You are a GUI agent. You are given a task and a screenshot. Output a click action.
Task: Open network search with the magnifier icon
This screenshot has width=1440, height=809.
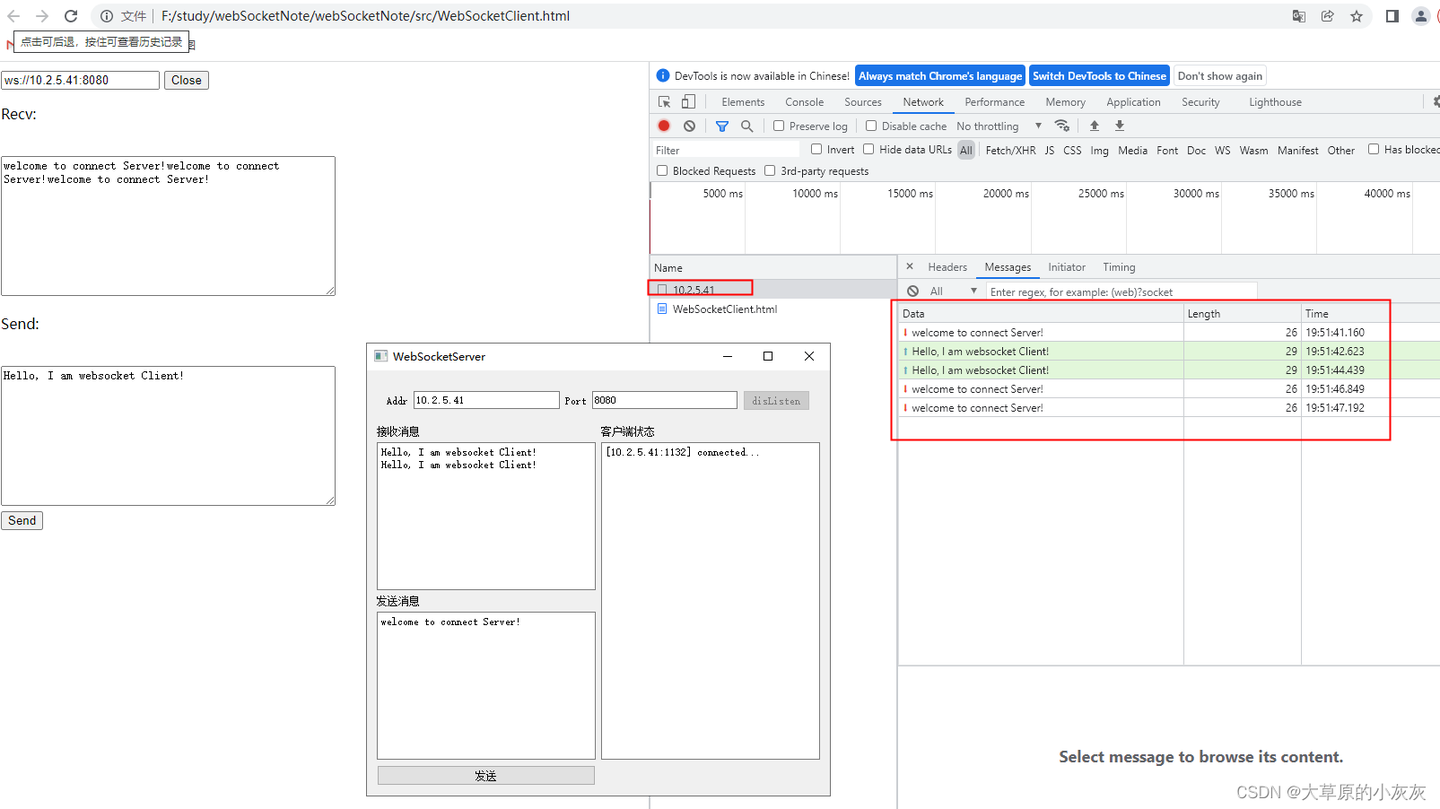747,126
